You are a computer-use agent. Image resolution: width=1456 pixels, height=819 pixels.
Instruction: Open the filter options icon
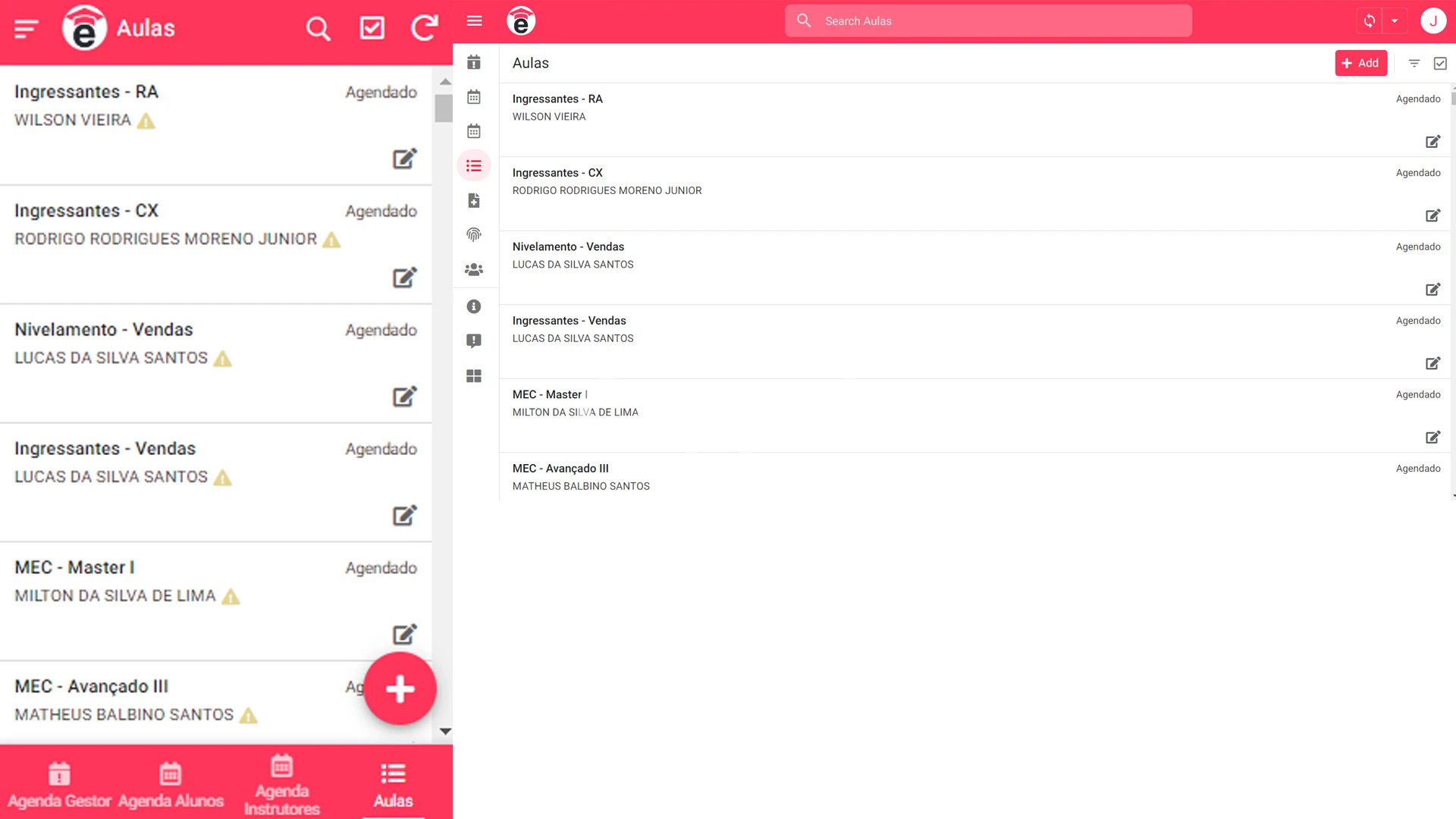(x=1414, y=64)
